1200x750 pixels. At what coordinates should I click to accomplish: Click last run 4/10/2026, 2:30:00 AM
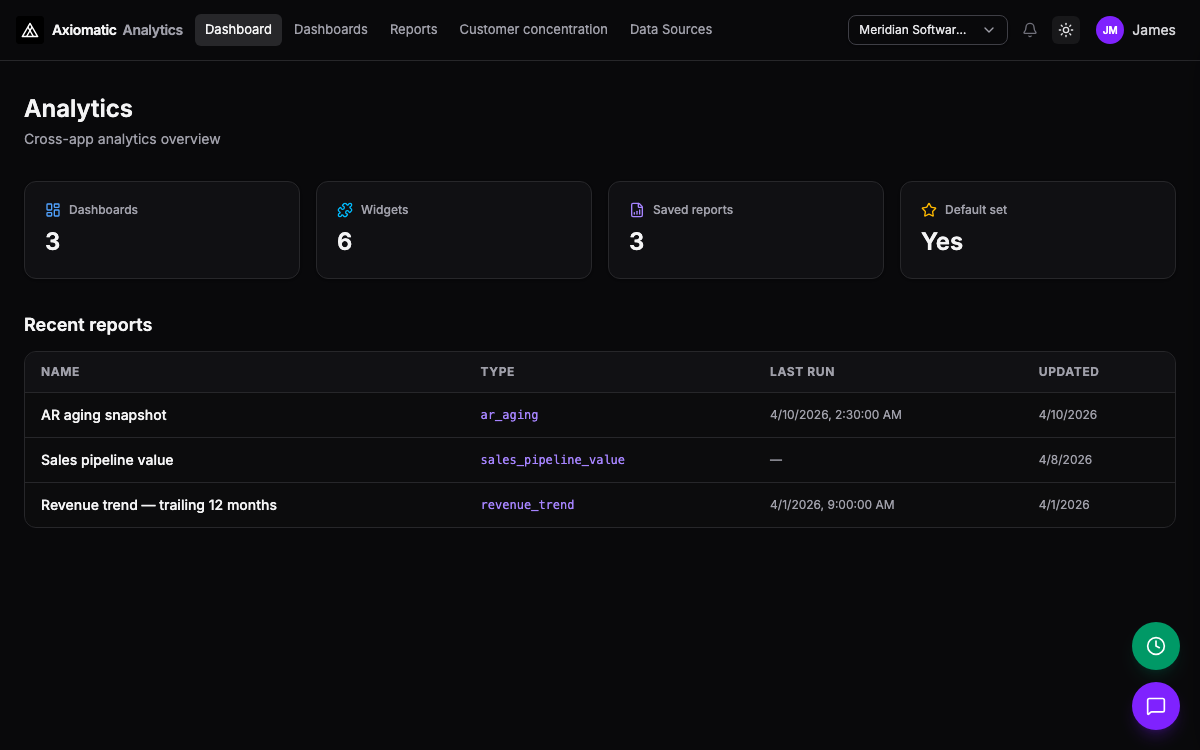(x=836, y=415)
